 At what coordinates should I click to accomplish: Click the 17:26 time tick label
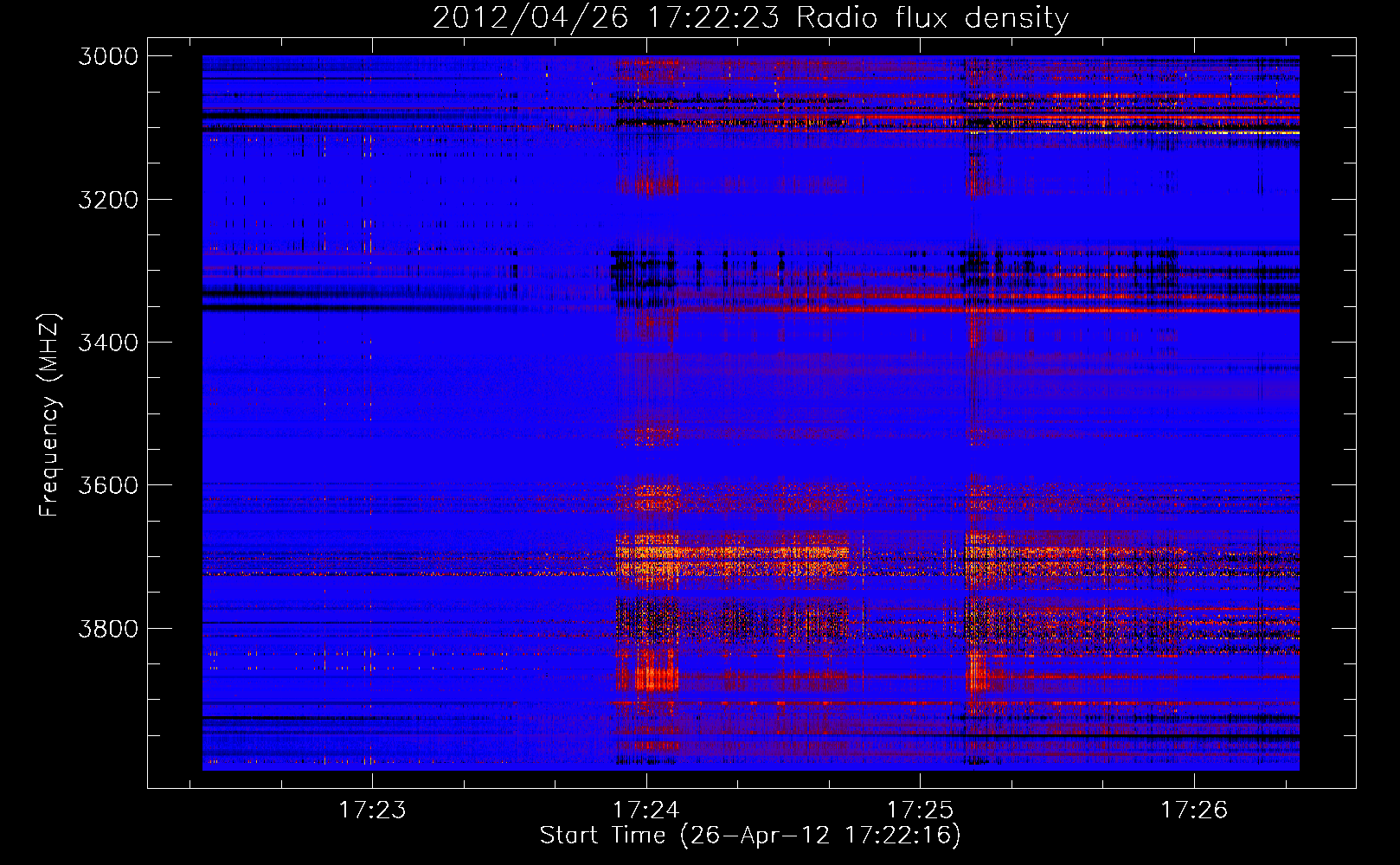click(1194, 810)
